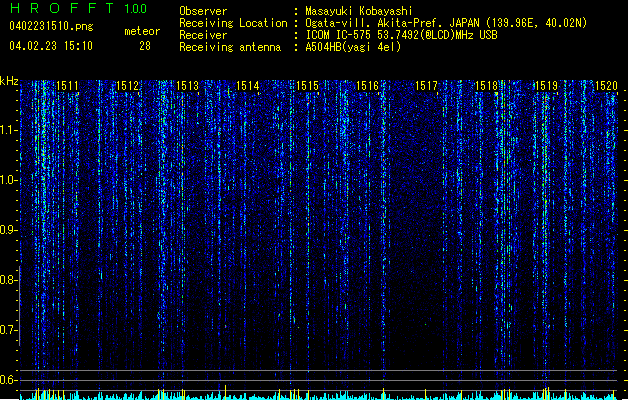This screenshot has height=400, width=629.
Task: Select the filename 0402231510.png
Action: tap(51, 26)
